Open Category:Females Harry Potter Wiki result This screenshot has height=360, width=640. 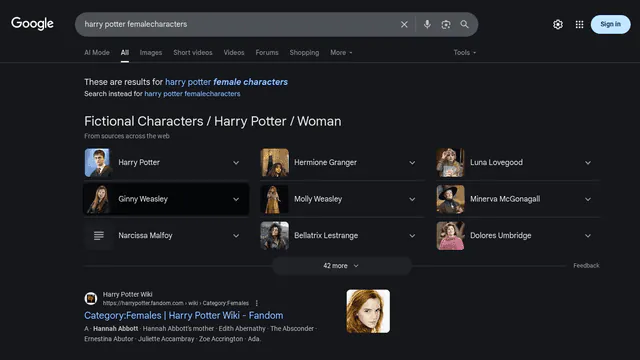184,316
